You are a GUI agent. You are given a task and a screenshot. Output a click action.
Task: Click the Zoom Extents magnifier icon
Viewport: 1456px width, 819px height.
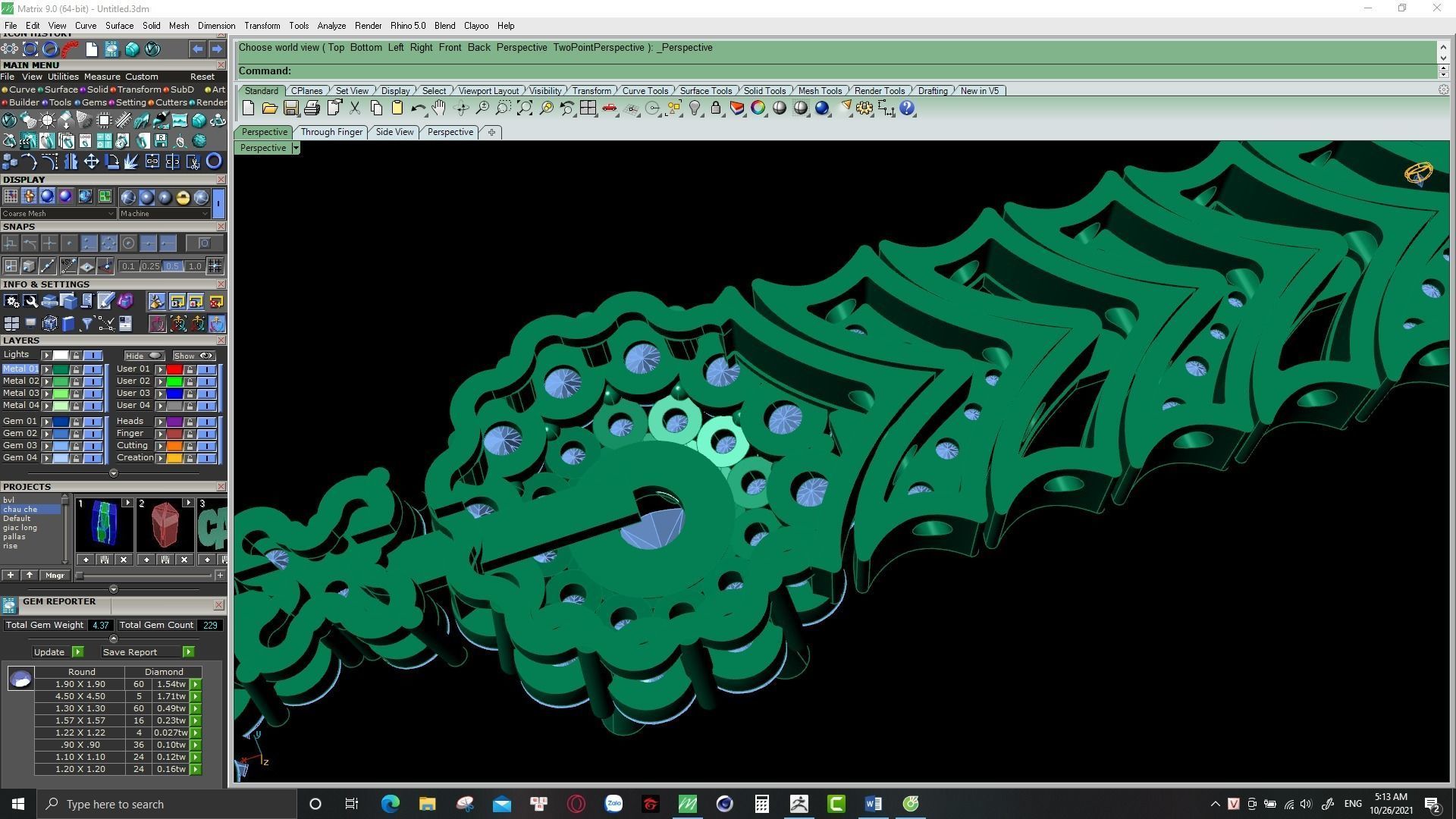coord(525,108)
